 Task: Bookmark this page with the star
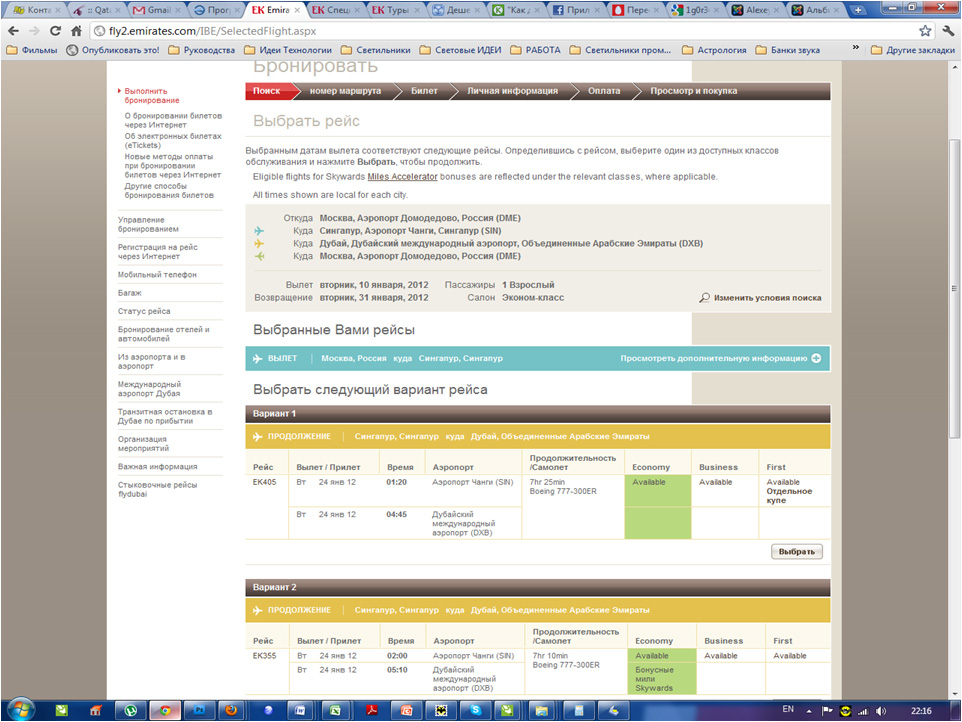[x=925, y=31]
